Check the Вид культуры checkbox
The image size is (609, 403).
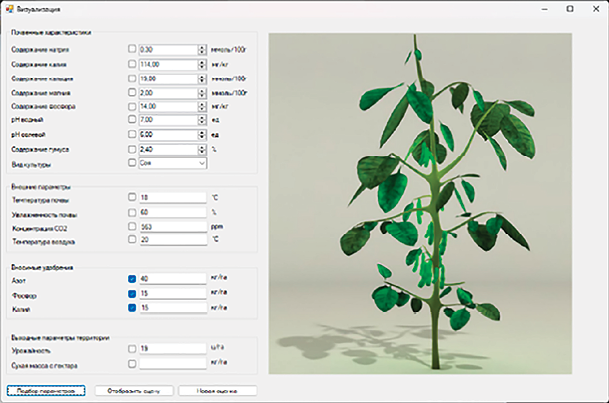[132, 162]
